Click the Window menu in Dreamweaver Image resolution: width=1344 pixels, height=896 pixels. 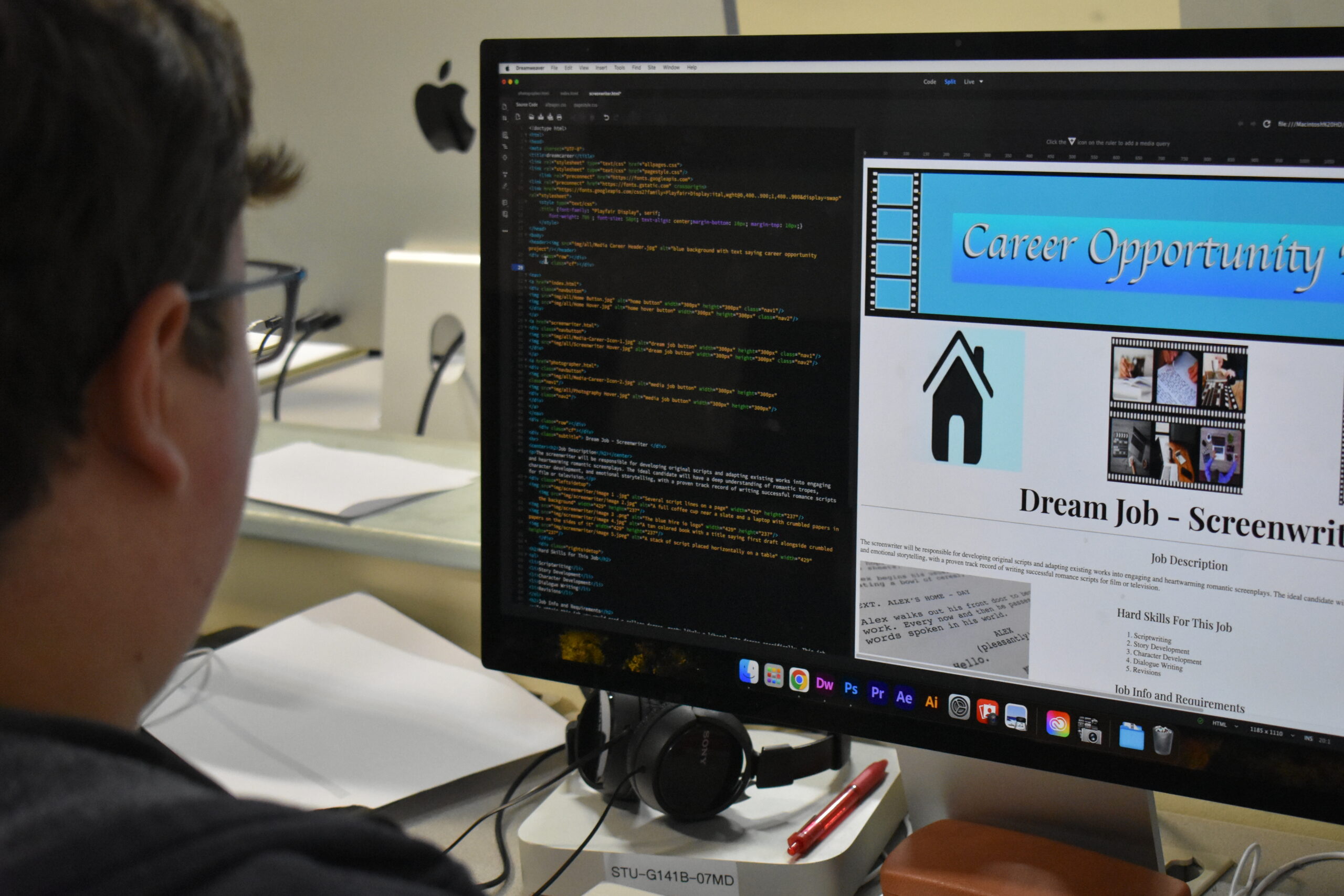pos(671,67)
